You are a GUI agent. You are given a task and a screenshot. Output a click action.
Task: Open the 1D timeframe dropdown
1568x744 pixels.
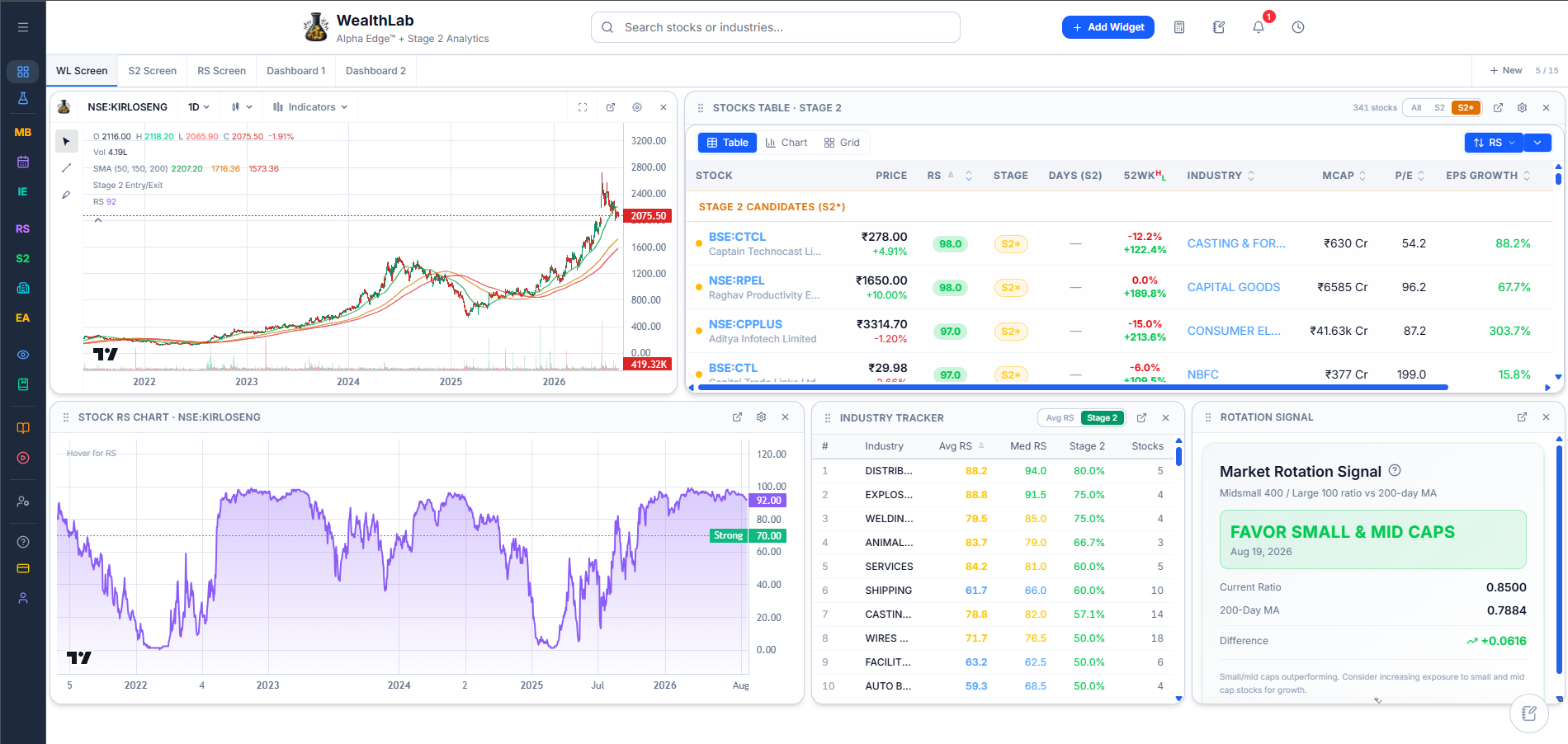(x=199, y=107)
